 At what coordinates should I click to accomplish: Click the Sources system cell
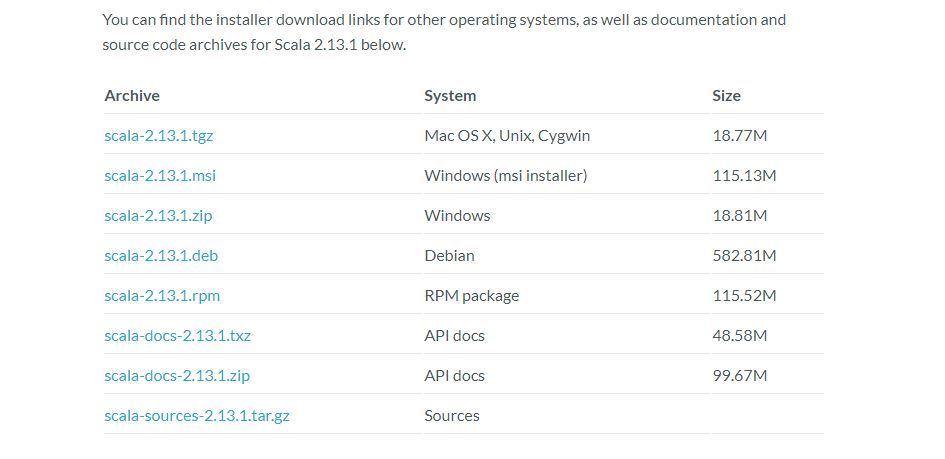tap(452, 415)
